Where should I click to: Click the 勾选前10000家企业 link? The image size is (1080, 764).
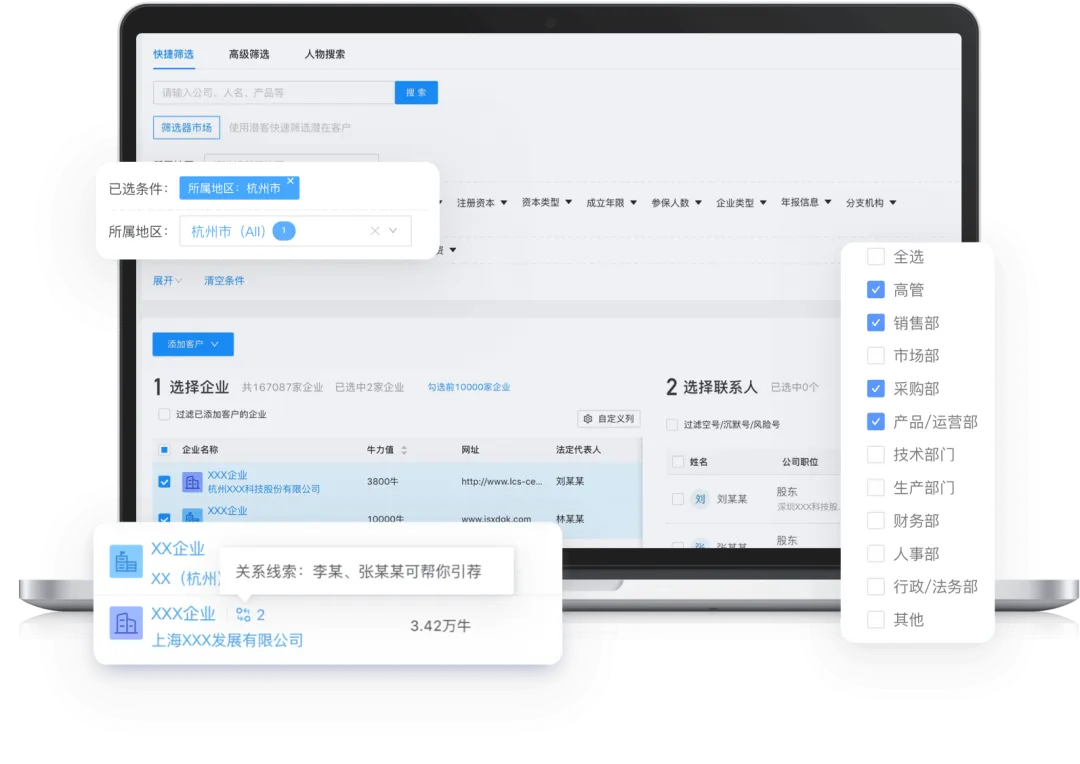pyautogui.click(x=469, y=387)
